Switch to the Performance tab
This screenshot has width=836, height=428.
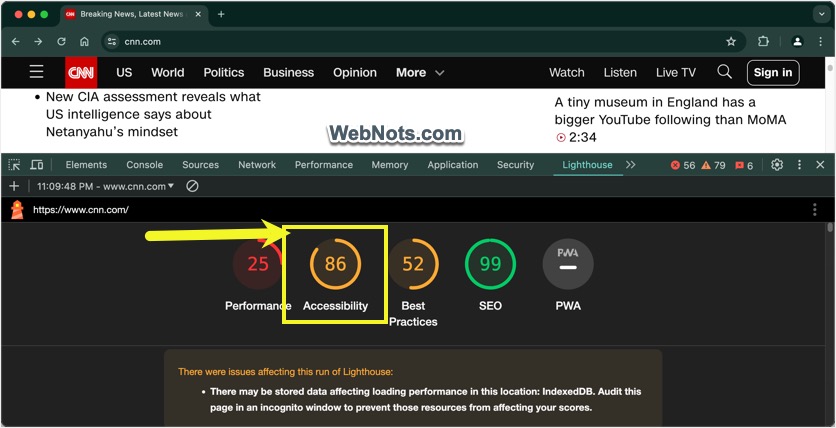click(324, 165)
